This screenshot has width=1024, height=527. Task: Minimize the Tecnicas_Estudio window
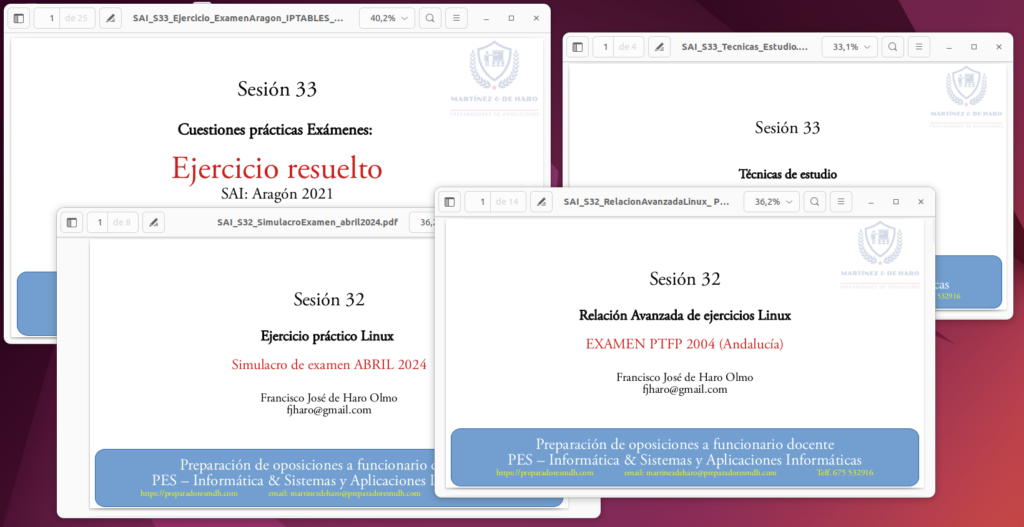(x=949, y=47)
